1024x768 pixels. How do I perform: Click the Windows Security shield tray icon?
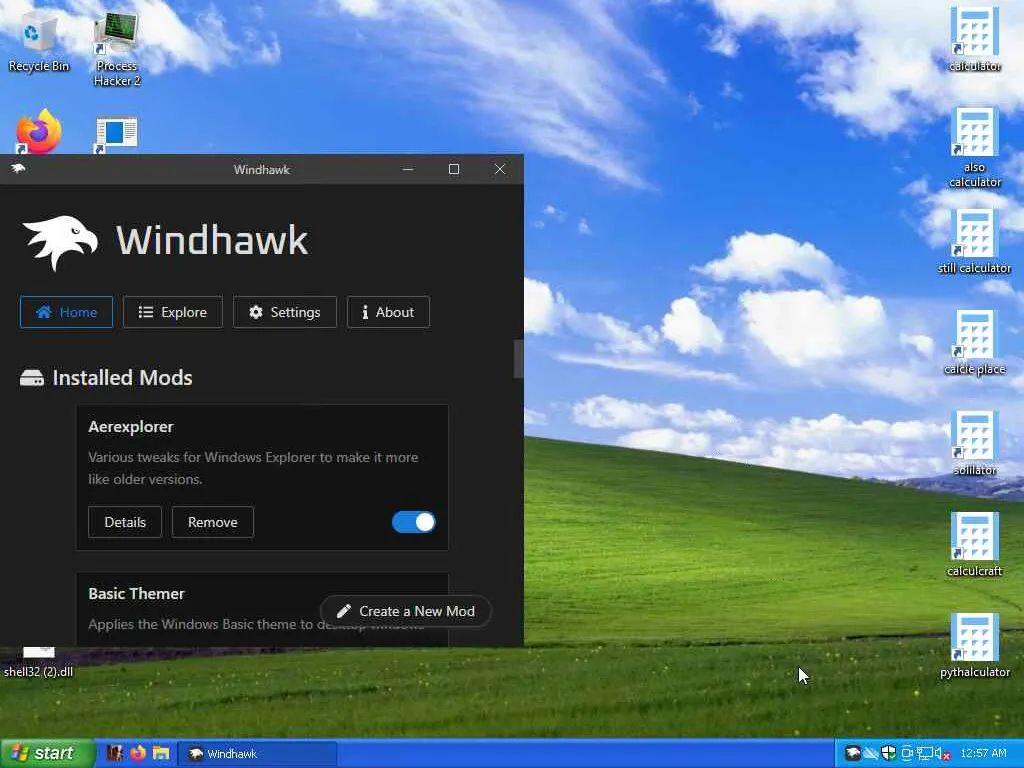point(888,753)
